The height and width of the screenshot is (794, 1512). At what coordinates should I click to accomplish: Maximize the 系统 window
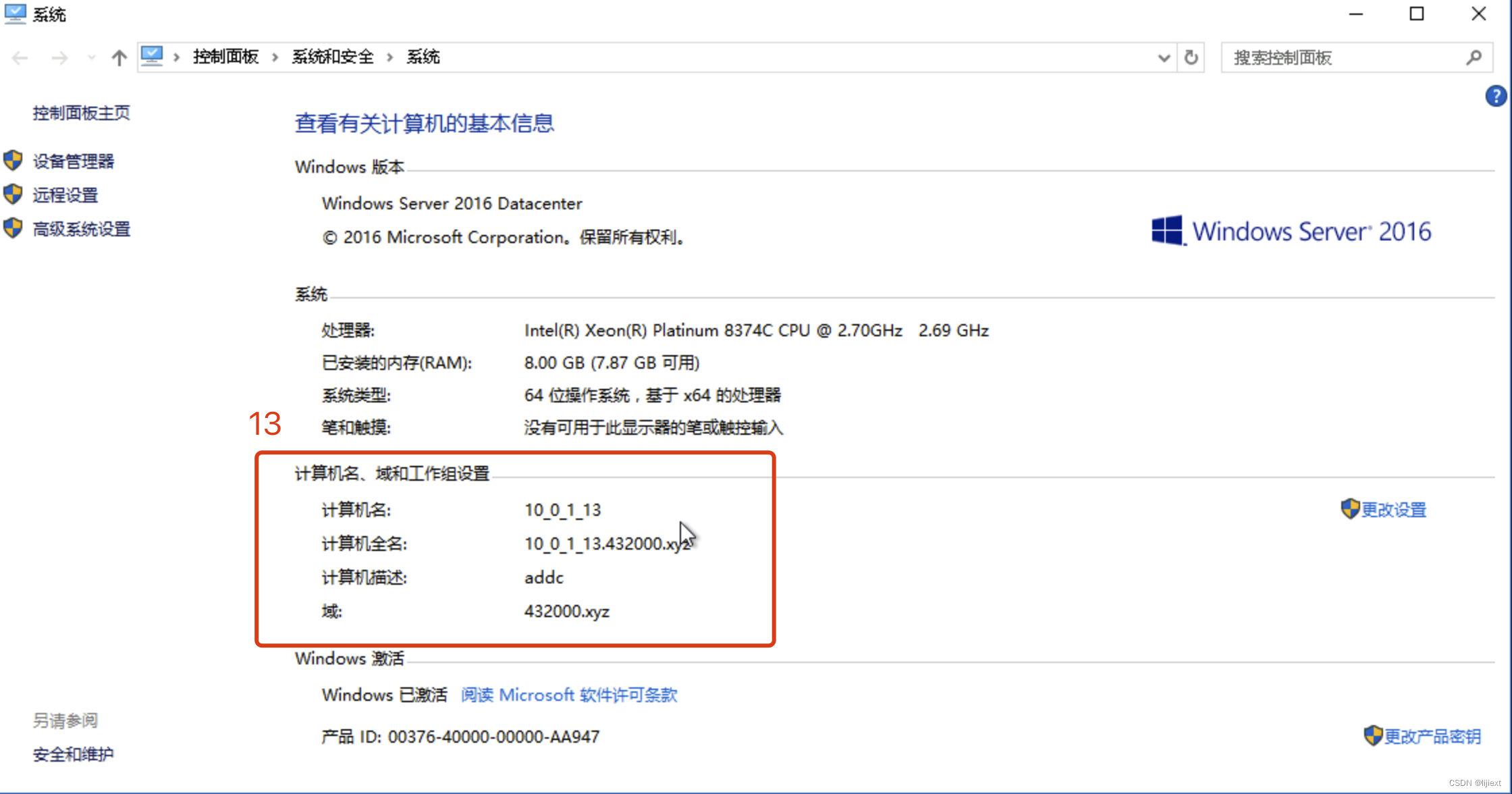(x=1417, y=14)
